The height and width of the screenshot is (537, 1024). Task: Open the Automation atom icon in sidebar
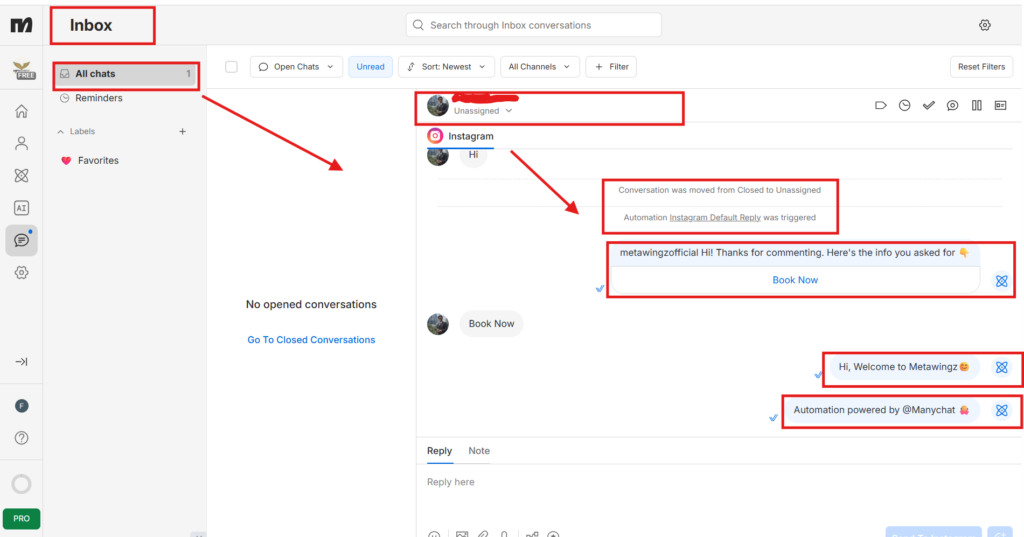[22, 175]
